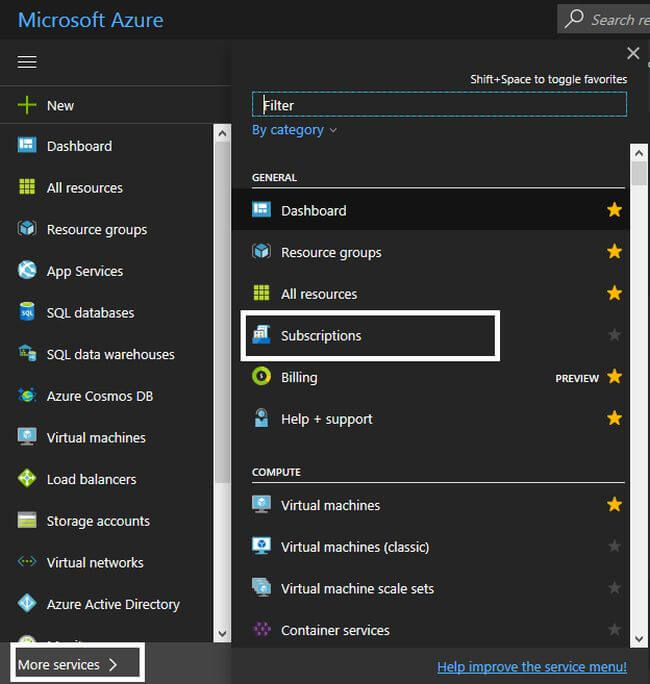
Task: Unfavorite Dashboard by clicking its gold star
Action: click(x=614, y=210)
